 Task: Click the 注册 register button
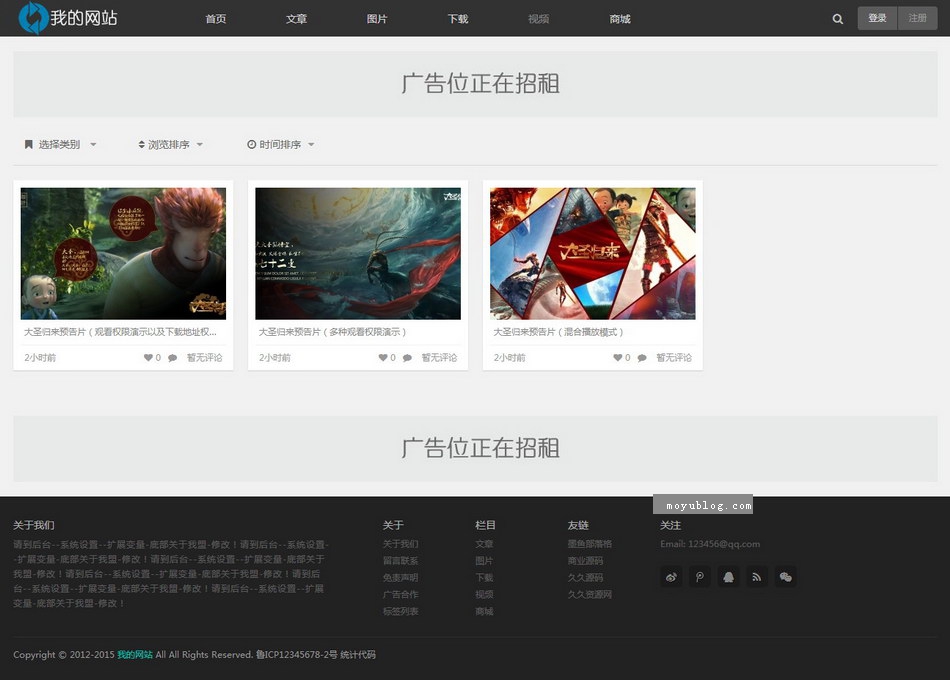click(x=917, y=18)
